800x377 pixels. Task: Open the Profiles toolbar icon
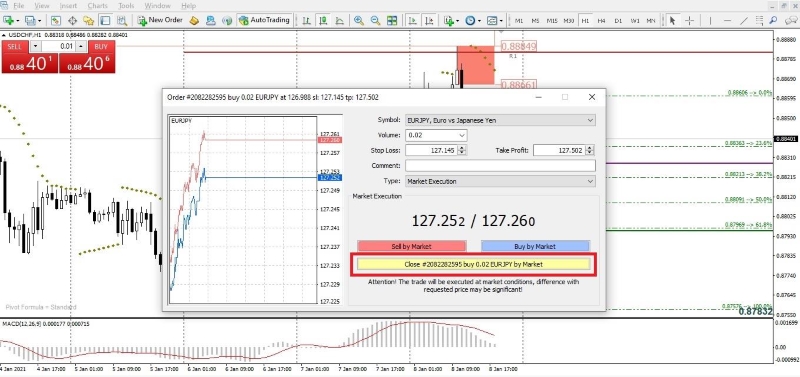point(30,20)
